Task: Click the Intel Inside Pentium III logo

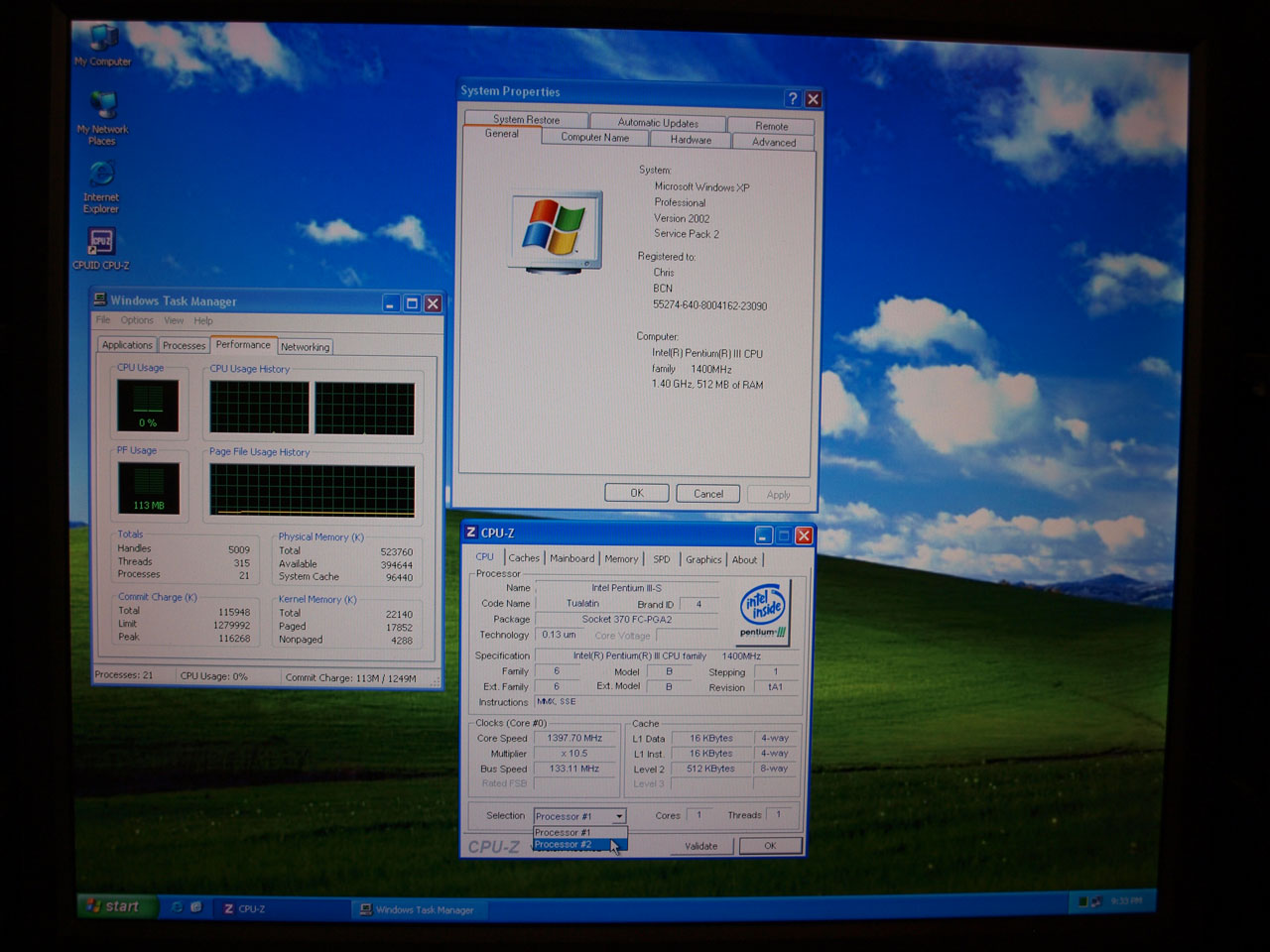Action: click(764, 613)
